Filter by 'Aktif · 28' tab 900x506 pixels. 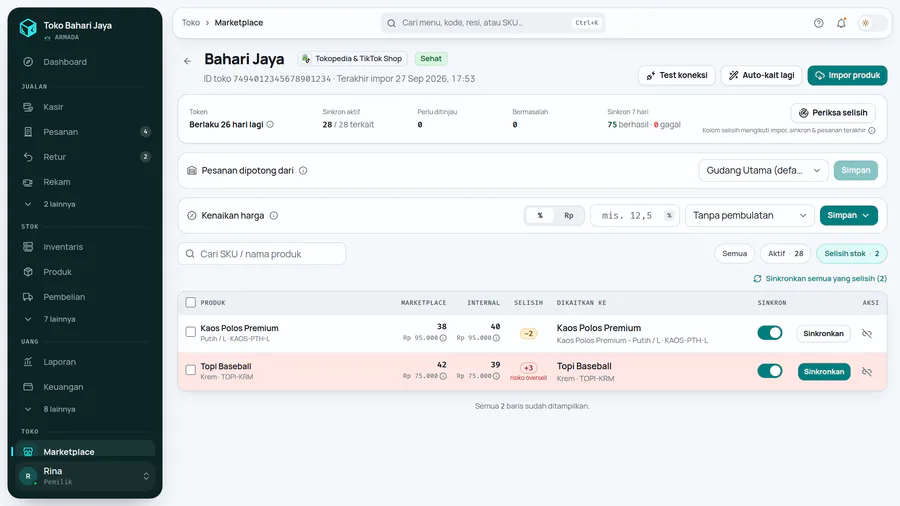pos(785,254)
